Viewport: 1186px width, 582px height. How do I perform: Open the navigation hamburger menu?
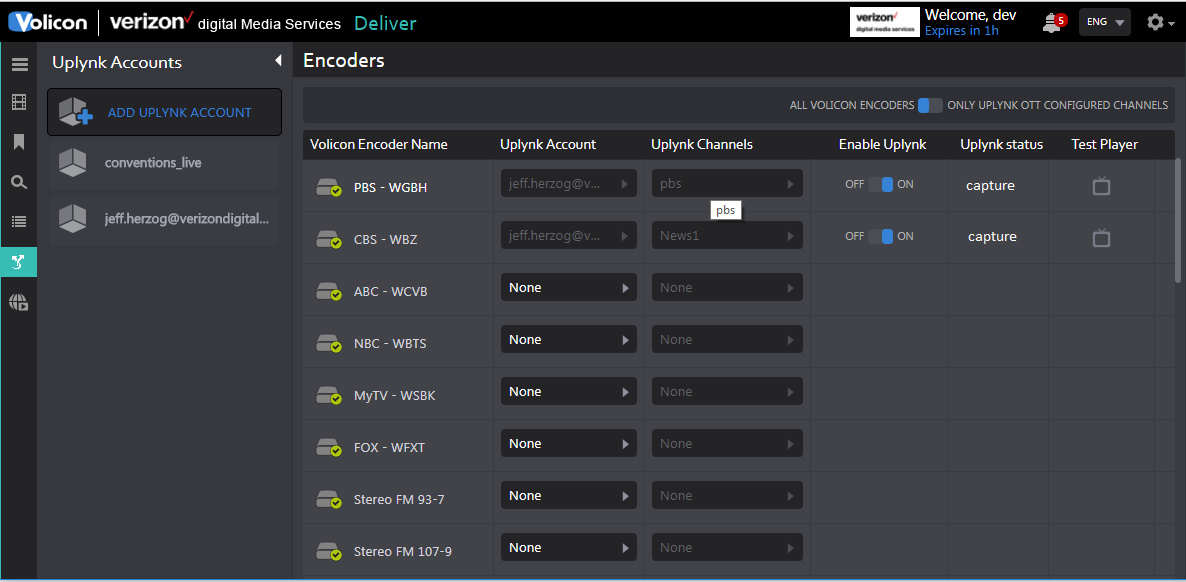[x=19, y=63]
